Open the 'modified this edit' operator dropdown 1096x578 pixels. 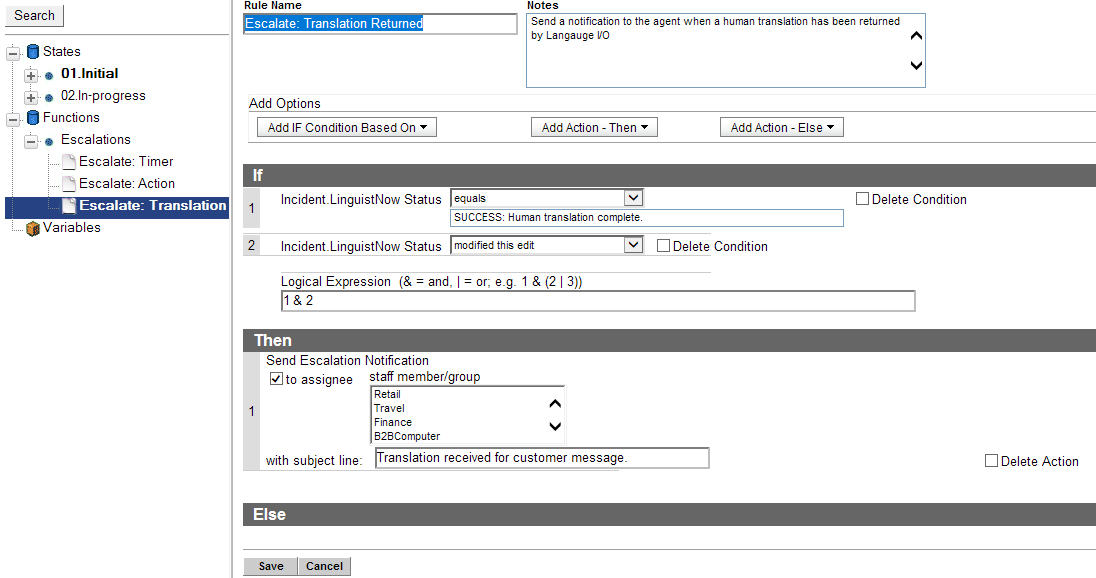632,245
